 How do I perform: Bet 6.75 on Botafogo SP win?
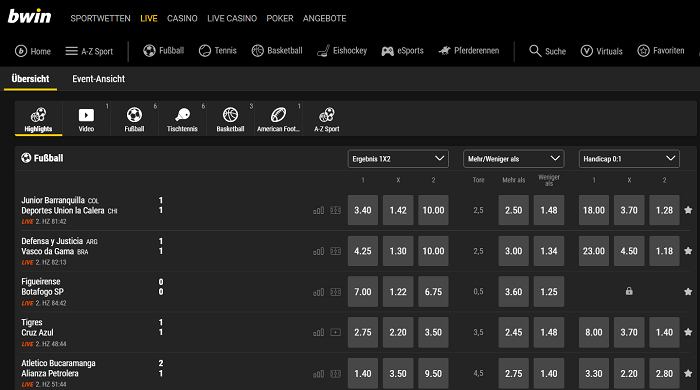[433, 292]
